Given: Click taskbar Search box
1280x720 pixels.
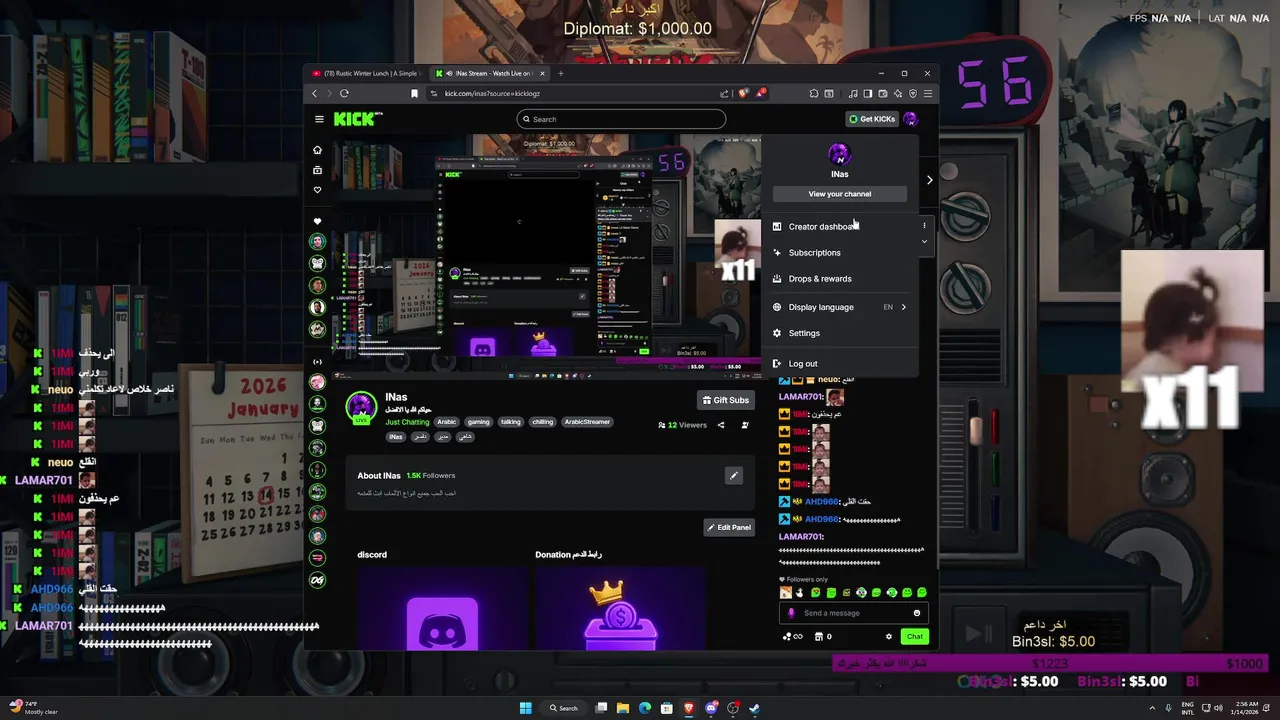Looking at the screenshot, I should tap(564, 708).
